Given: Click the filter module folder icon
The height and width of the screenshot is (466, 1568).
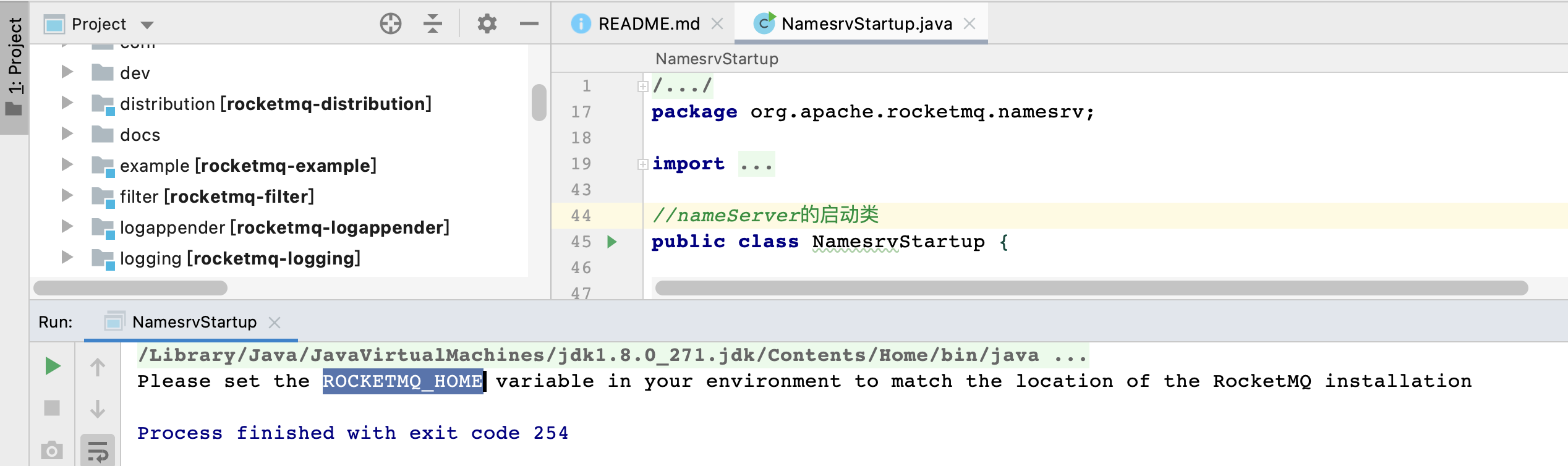Looking at the screenshot, I should tap(103, 197).
